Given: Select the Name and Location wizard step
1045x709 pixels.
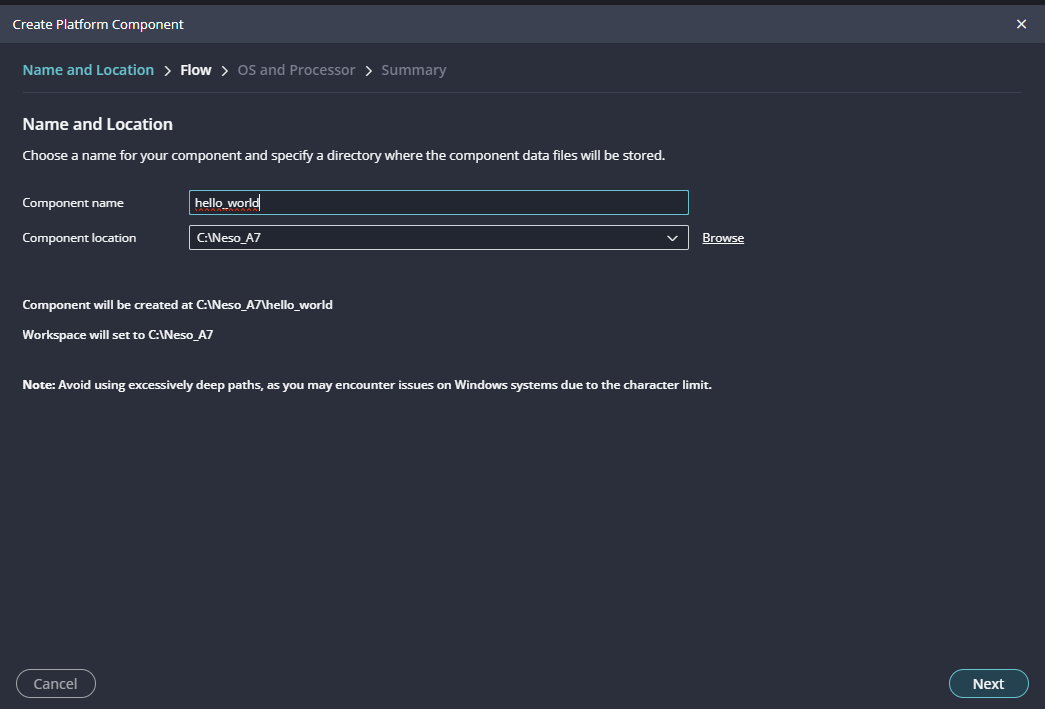Looking at the screenshot, I should click(88, 70).
